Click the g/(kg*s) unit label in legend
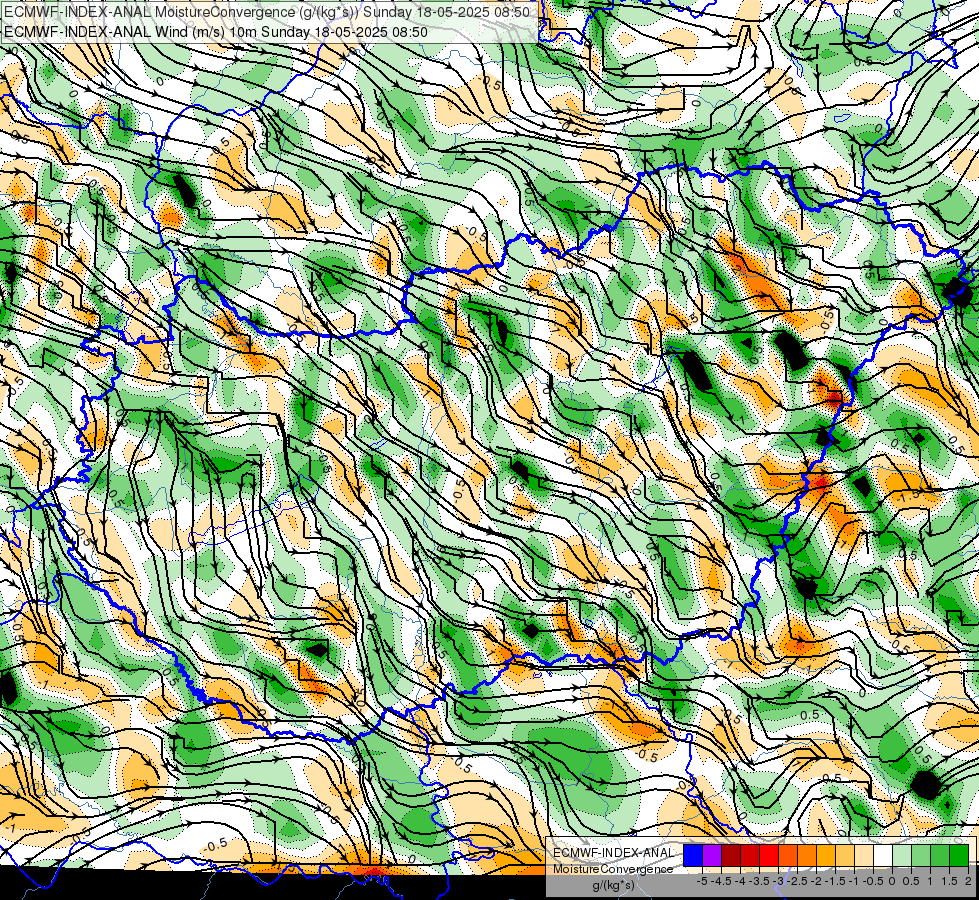 click(613, 885)
